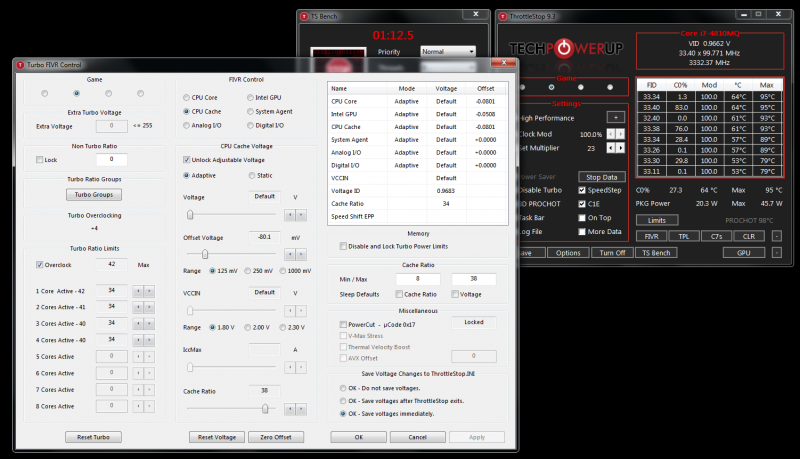800x459 pixels.
Task: Click GPU button in ThrottleStop
Action: click(744, 253)
